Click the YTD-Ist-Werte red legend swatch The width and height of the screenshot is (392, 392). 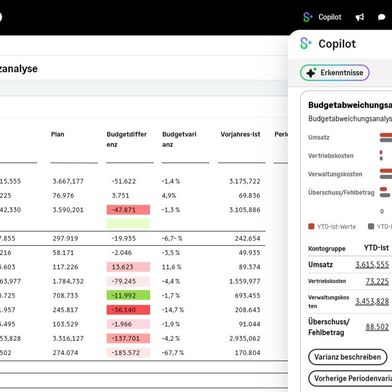pos(311,226)
